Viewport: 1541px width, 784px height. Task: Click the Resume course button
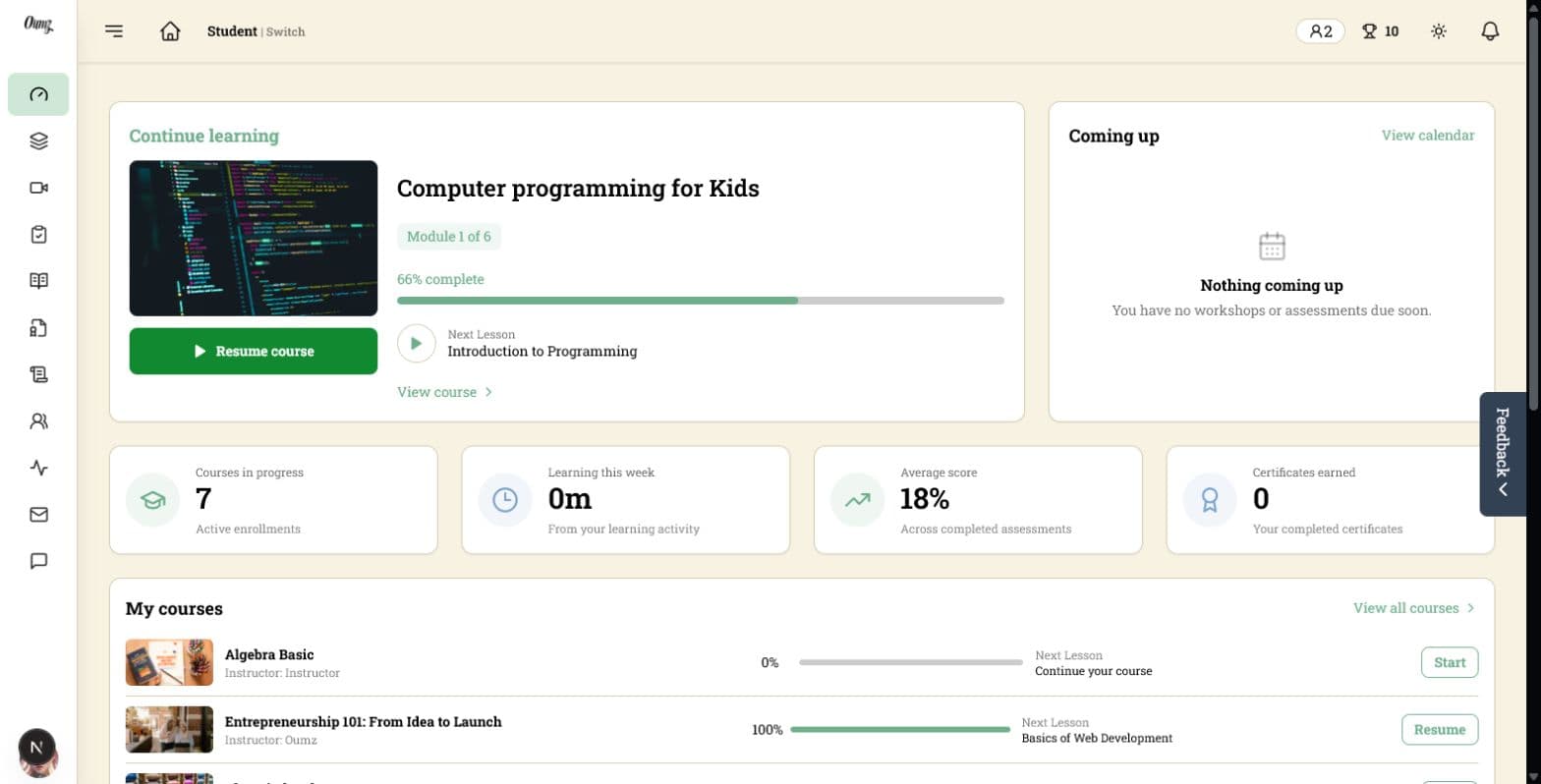point(254,351)
